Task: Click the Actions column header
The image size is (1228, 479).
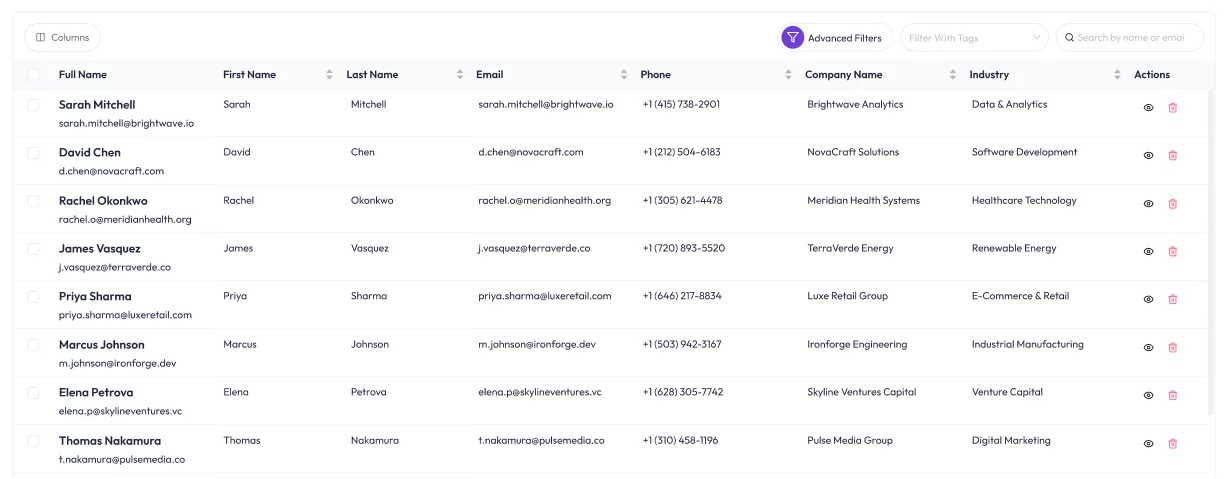Action: [x=1152, y=75]
